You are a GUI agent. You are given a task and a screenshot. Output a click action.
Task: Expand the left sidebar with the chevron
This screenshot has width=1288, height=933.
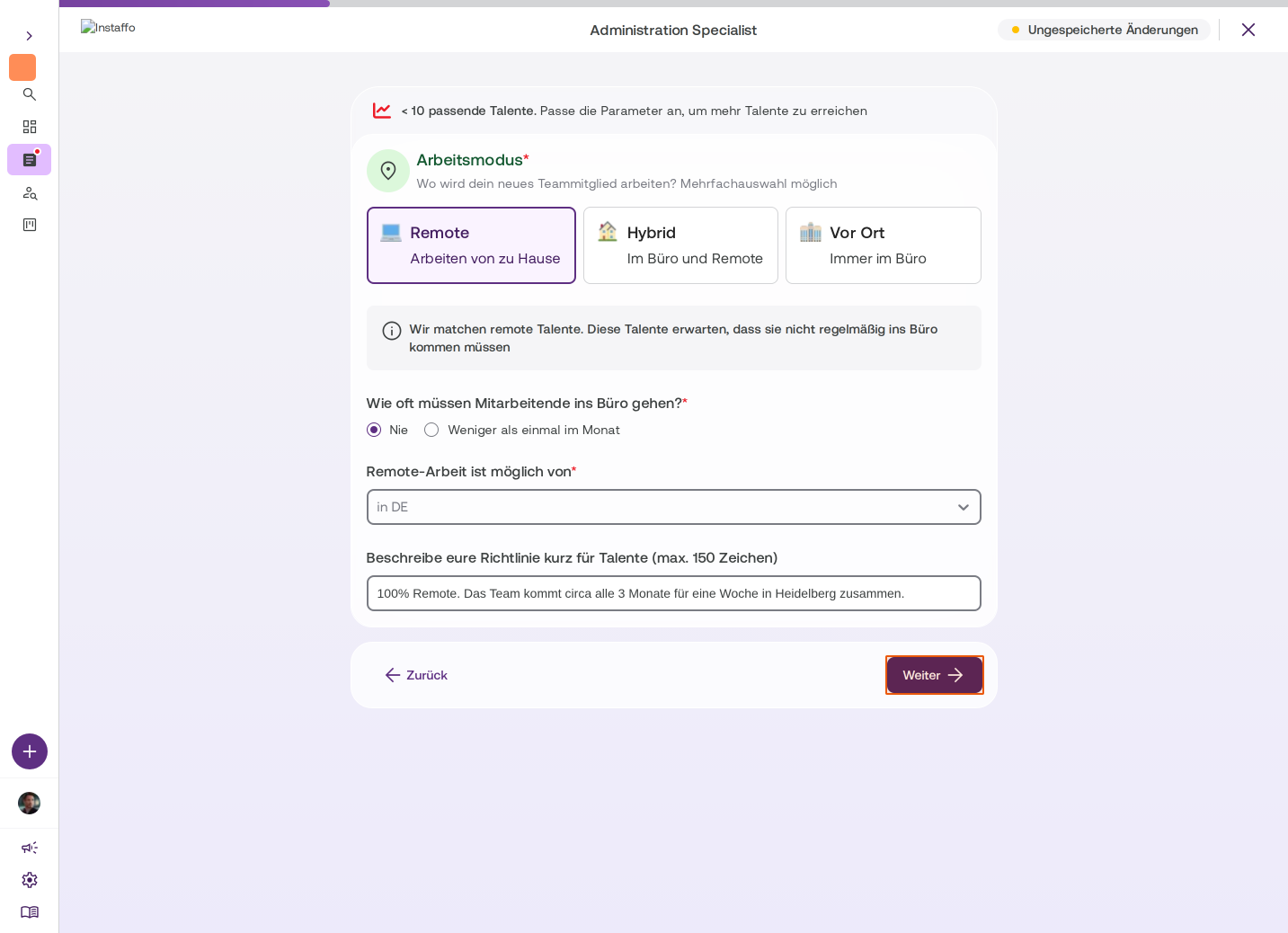(30, 36)
